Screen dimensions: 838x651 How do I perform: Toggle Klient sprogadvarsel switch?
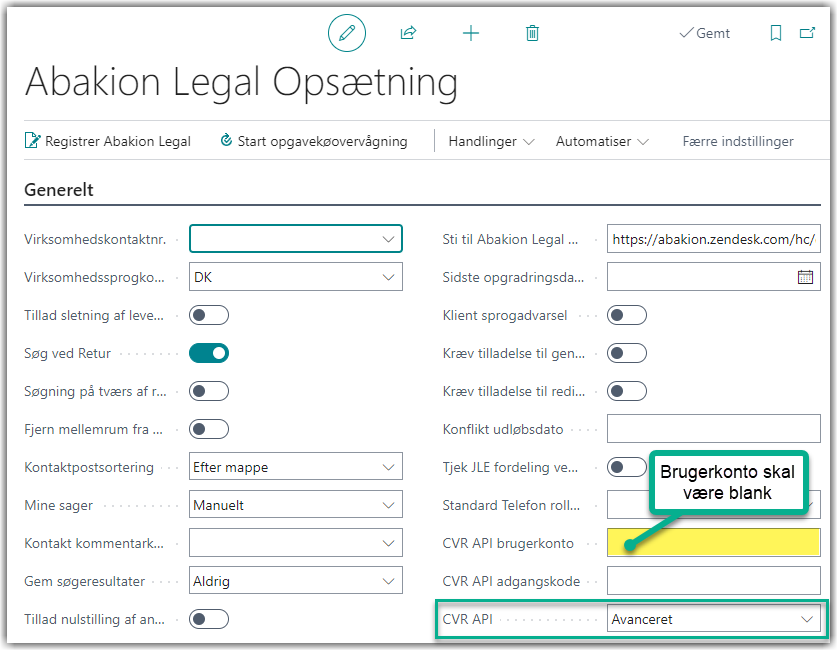pos(627,315)
